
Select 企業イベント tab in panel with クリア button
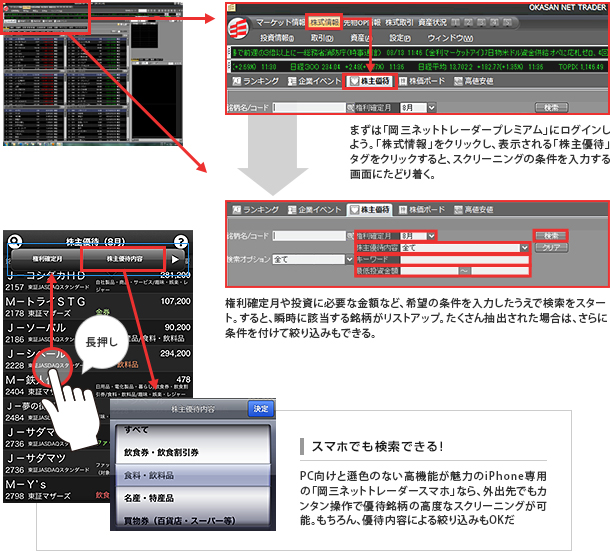tap(314, 209)
